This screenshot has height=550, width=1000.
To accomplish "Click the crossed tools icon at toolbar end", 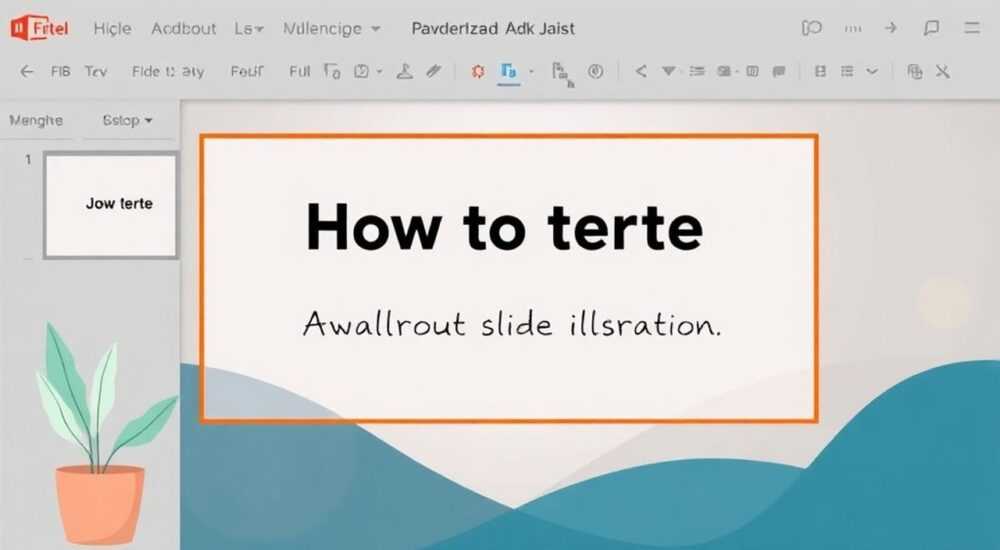I will tap(943, 71).
